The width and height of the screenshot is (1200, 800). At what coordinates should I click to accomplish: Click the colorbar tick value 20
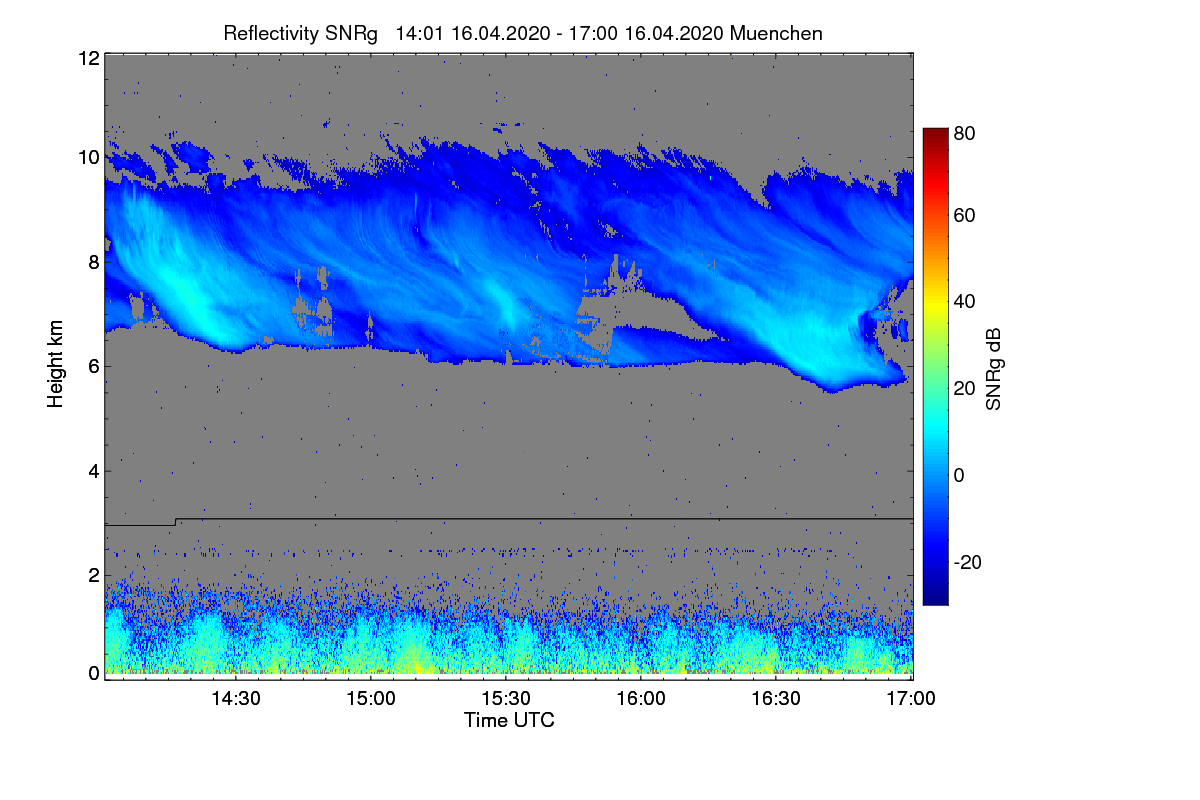966,389
